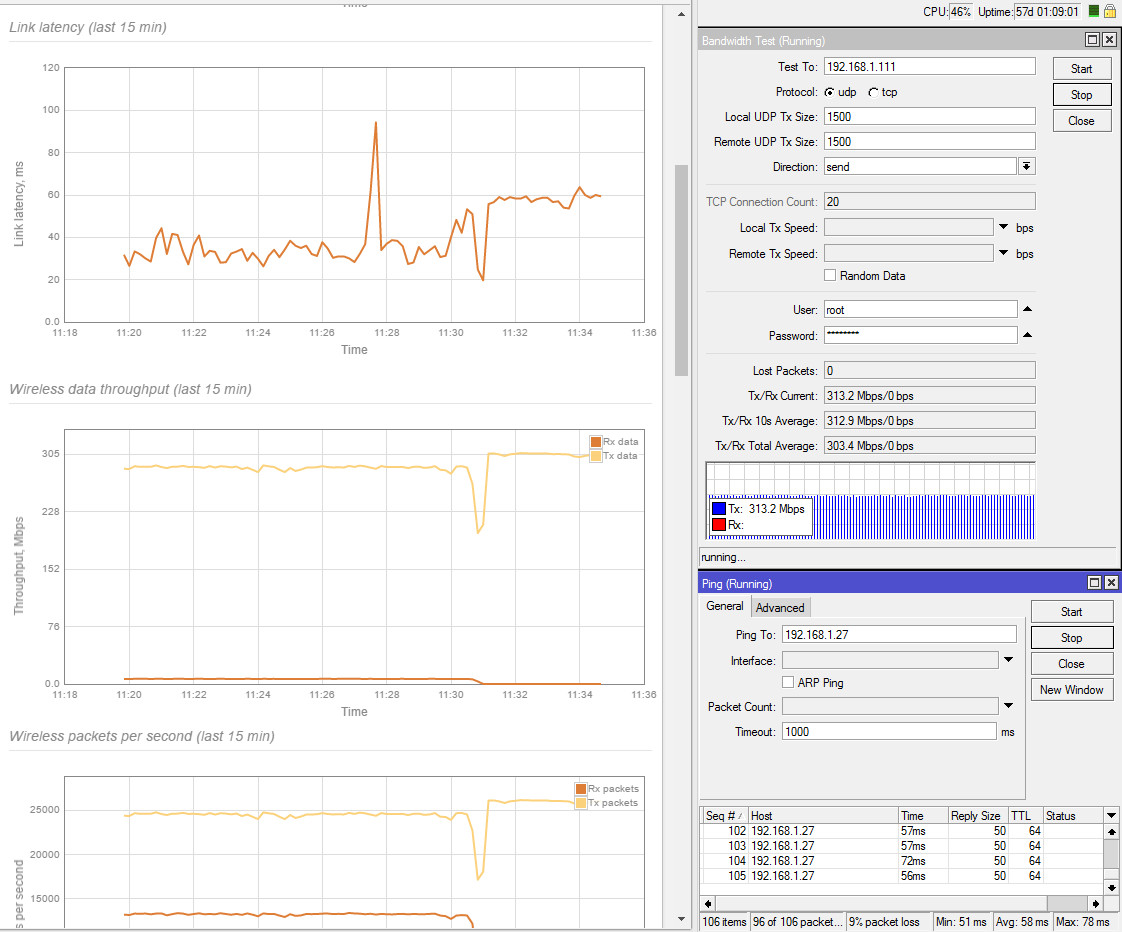Open the Advanced tab in Ping
1122x932 pixels.
click(780, 608)
